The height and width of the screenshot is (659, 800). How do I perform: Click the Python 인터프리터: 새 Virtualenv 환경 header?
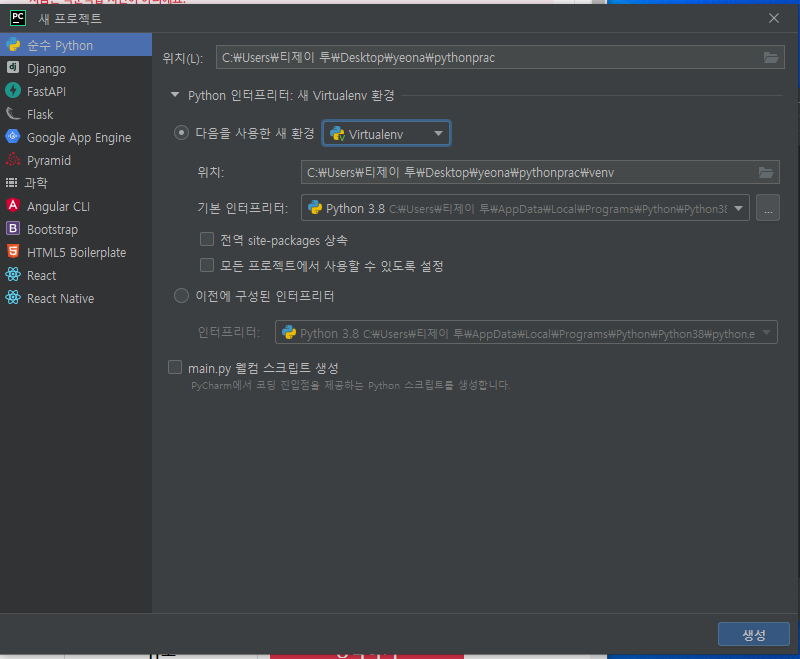coord(291,95)
